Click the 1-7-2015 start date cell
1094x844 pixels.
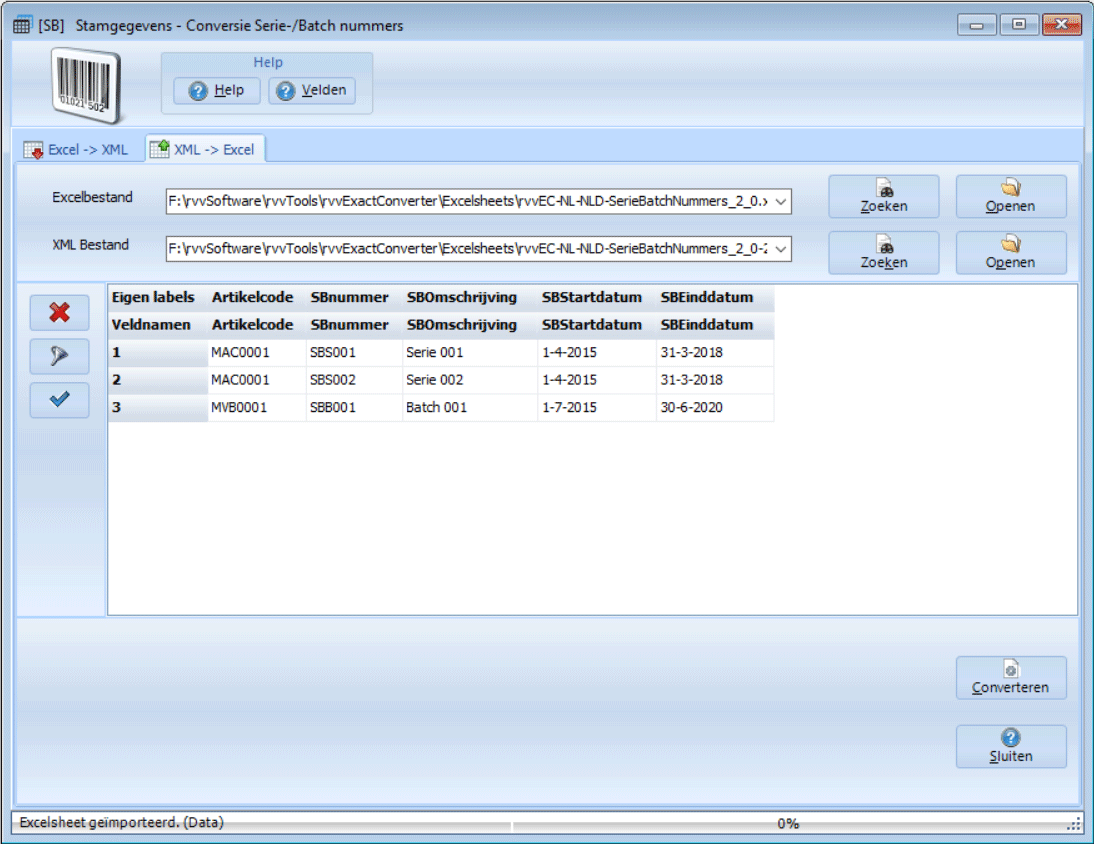point(597,407)
